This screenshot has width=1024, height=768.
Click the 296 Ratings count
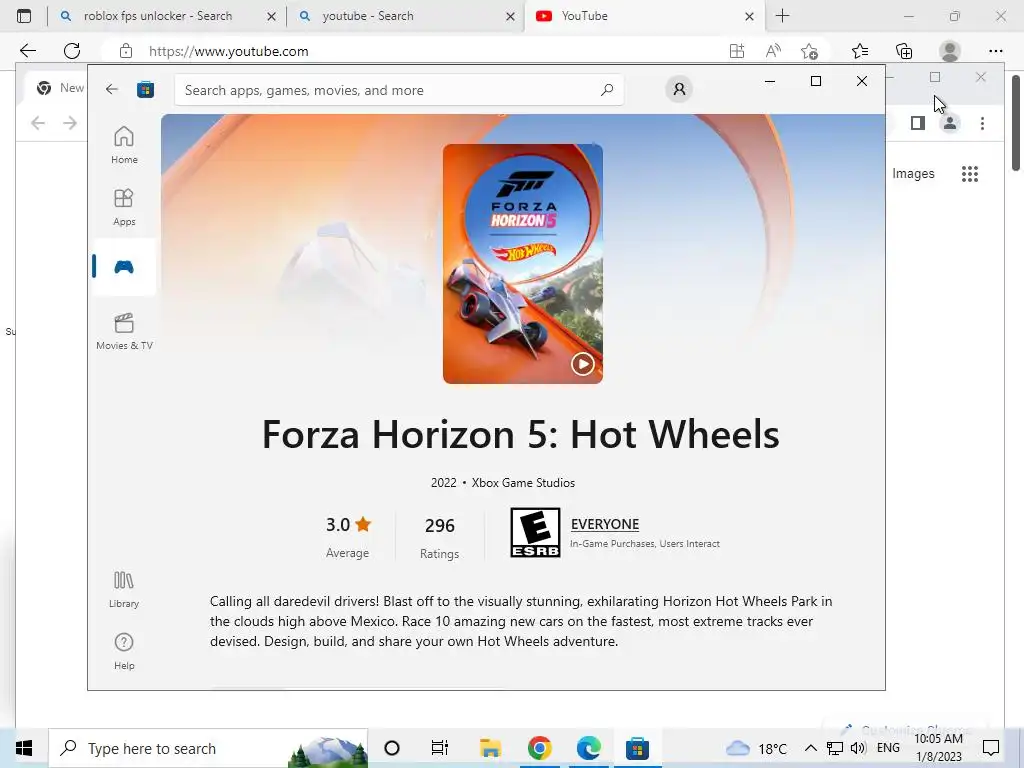[440, 526]
